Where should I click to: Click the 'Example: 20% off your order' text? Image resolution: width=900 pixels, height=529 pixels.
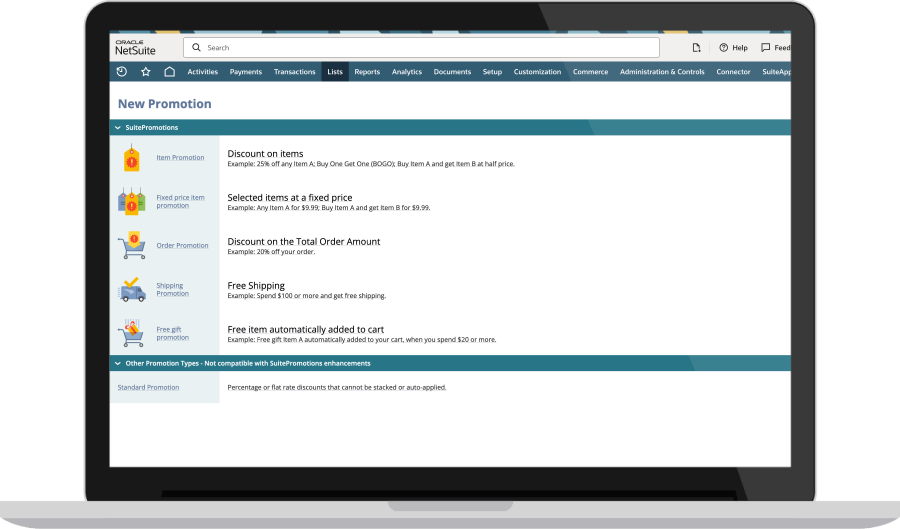pos(271,252)
